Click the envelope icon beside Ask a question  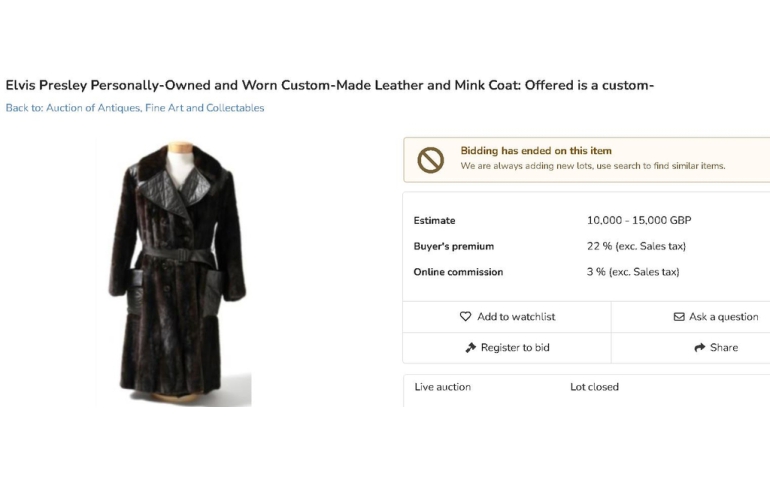679,317
